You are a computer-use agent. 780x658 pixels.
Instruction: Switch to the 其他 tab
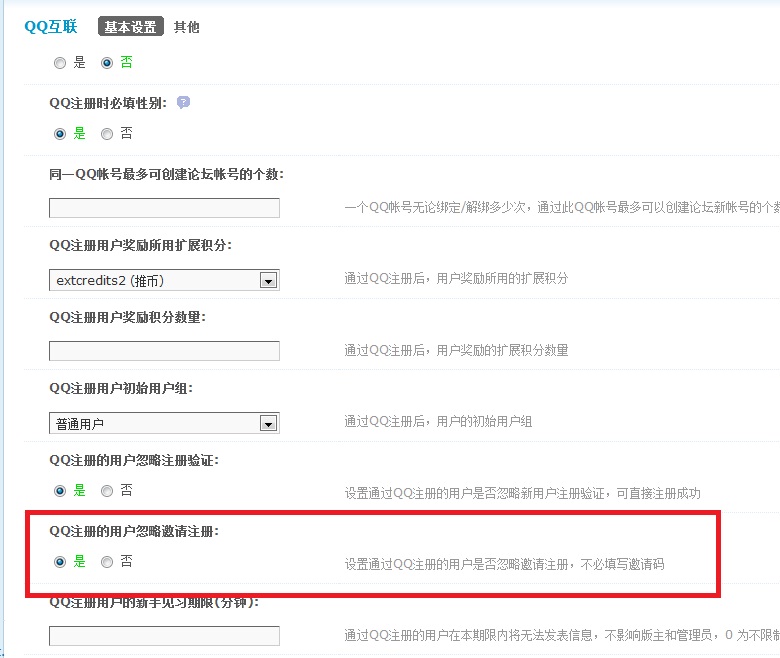coord(187,27)
